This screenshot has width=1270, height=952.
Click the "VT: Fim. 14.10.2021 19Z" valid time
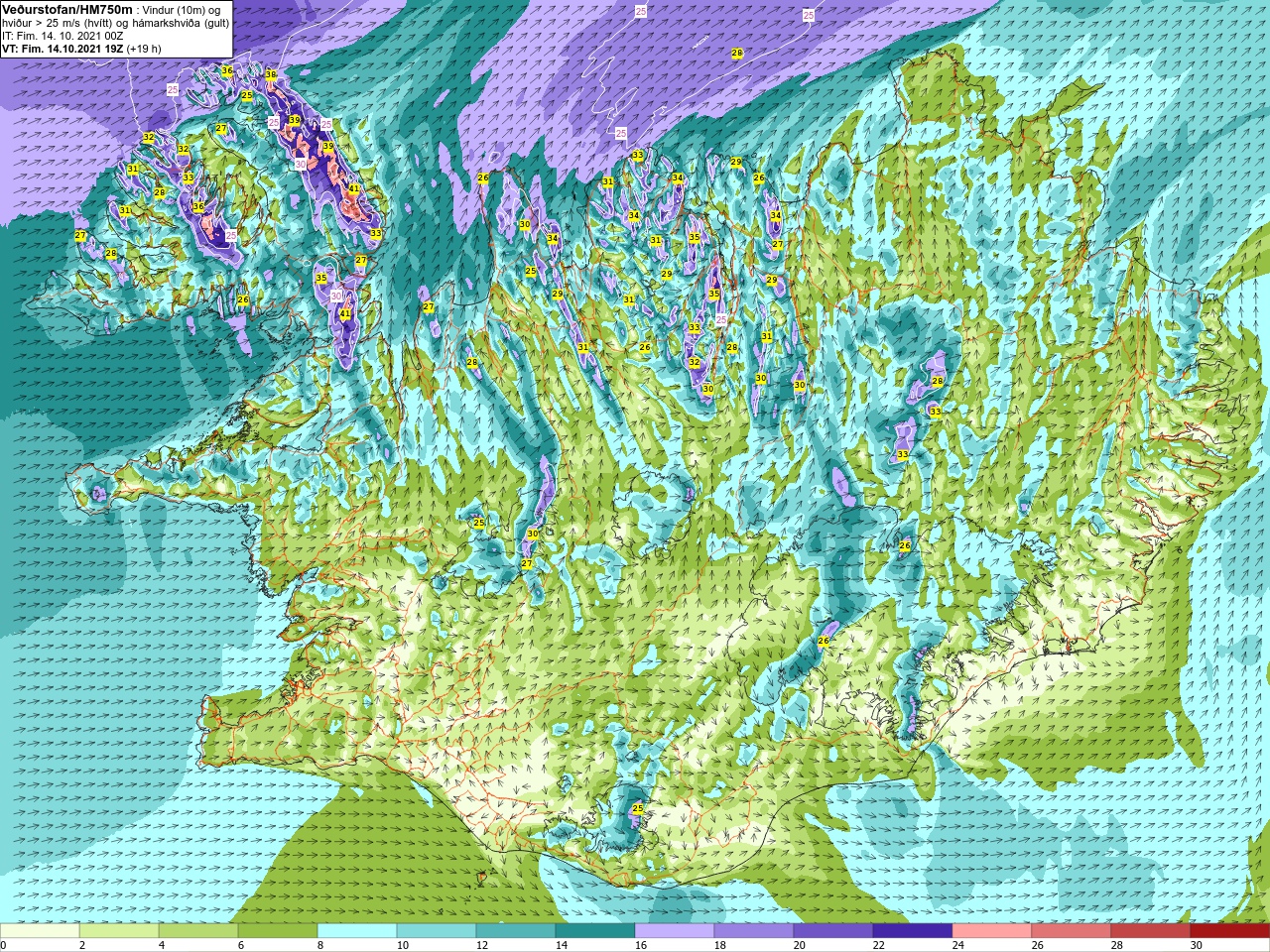pyautogui.click(x=63, y=49)
